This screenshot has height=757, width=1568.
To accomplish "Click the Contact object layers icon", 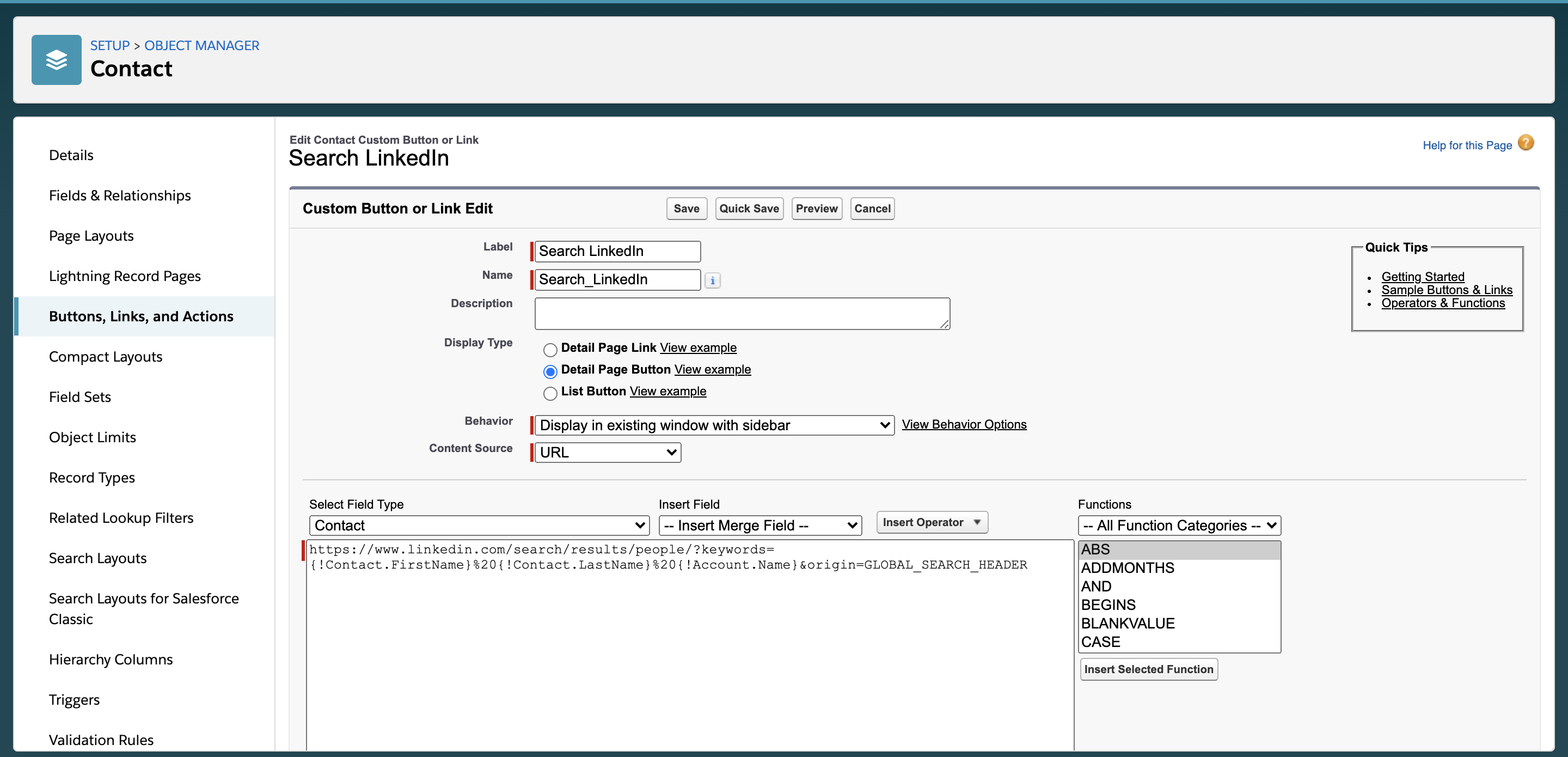I will pyautogui.click(x=56, y=60).
